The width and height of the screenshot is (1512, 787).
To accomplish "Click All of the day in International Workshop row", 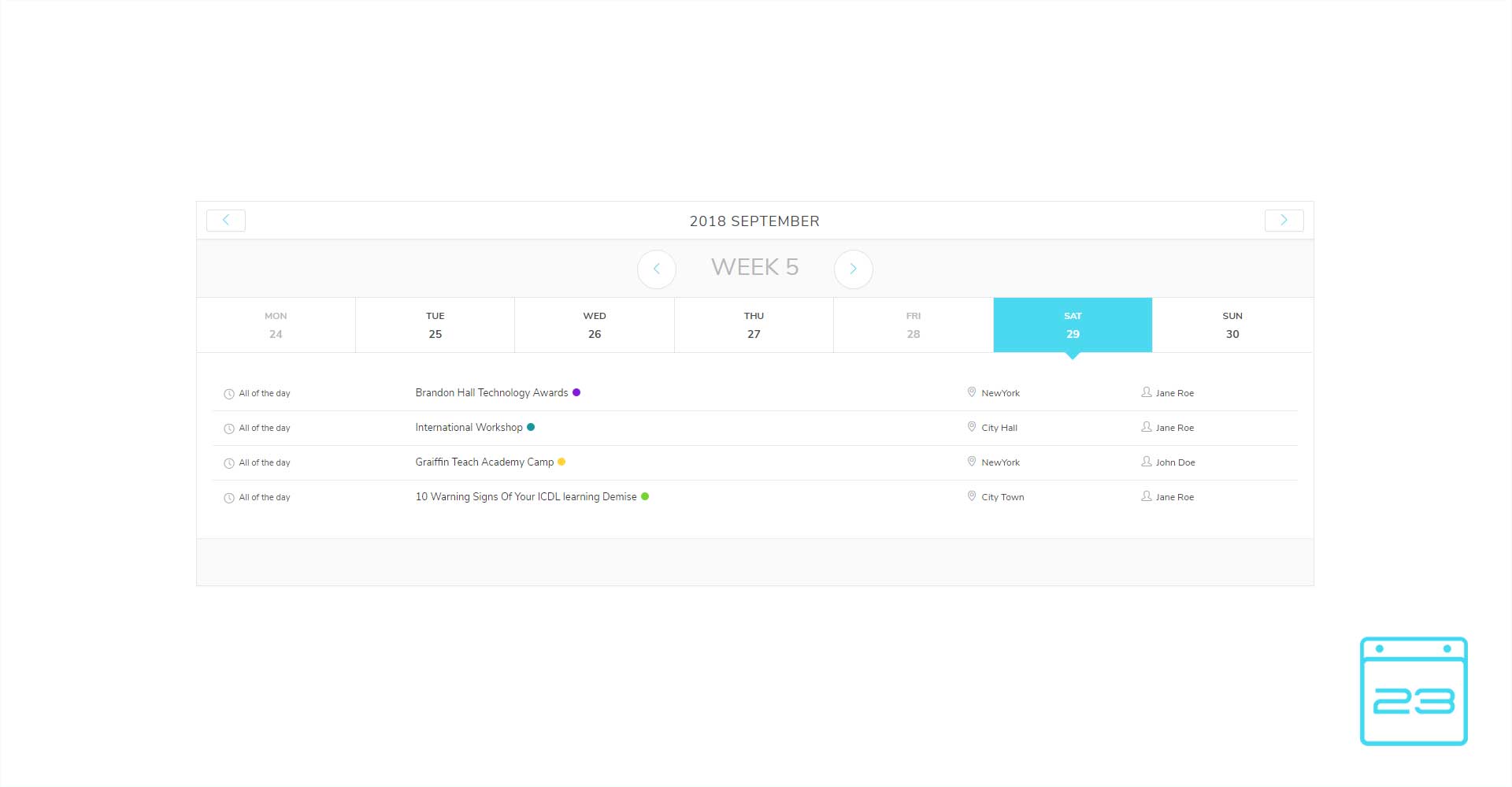I will coord(265,428).
